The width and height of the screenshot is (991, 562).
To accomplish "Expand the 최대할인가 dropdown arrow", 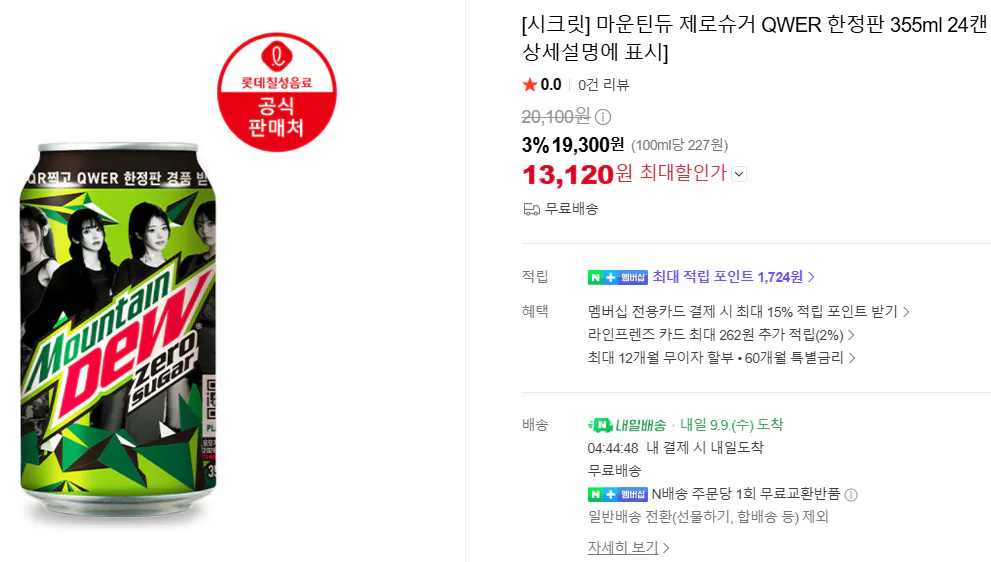I will [739, 174].
